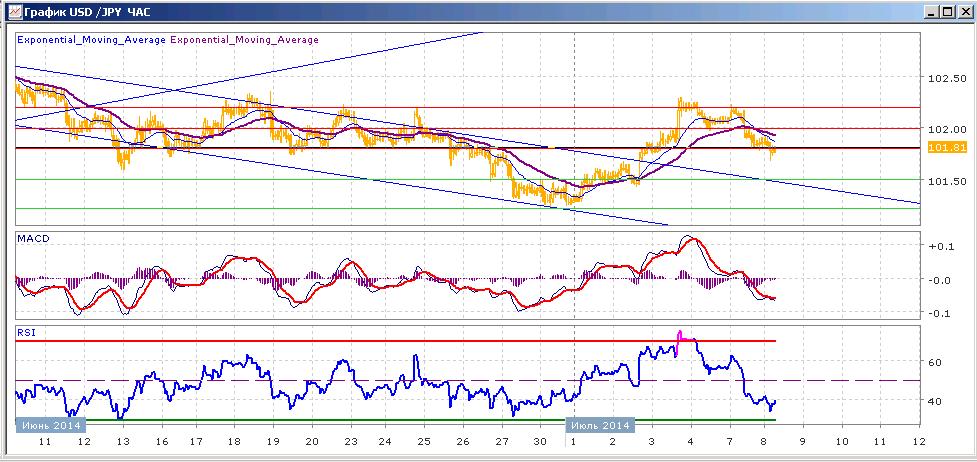
Task: Click the green RSI oversold level line
Action: [x=396, y=420]
